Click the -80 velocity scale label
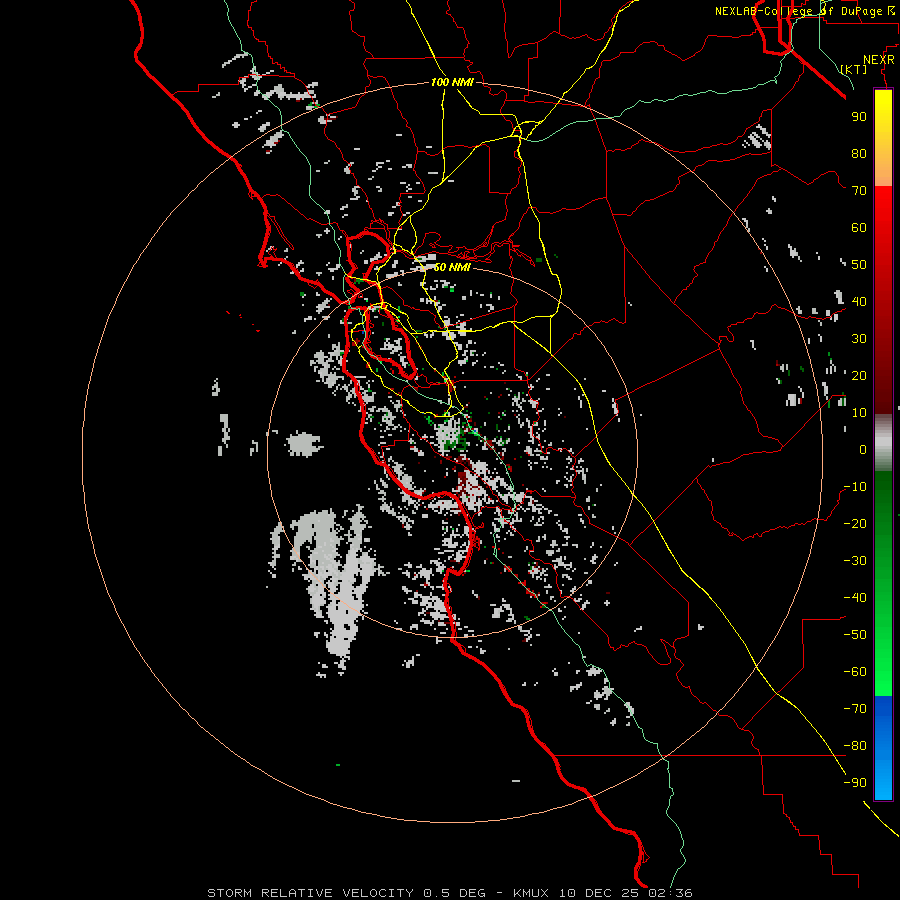Image resolution: width=900 pixels, height=900 pixels. [855, 746]
